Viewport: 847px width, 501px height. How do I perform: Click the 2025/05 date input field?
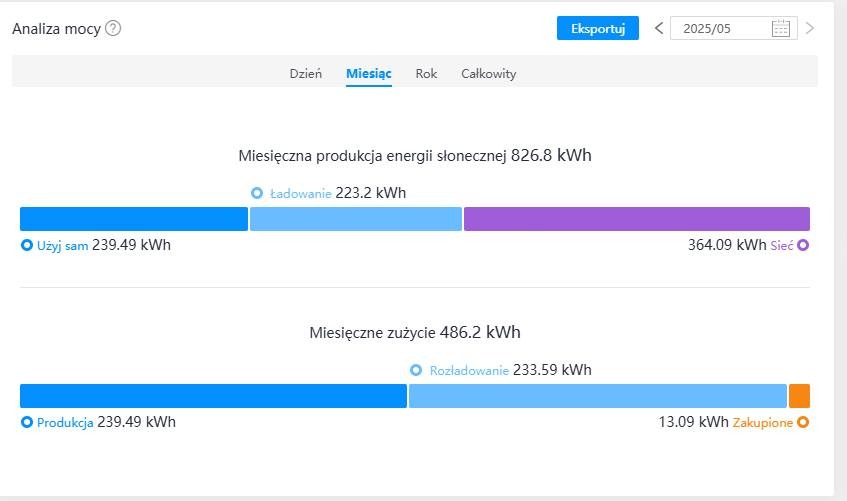pyautogui.click(x=734, y=28)
